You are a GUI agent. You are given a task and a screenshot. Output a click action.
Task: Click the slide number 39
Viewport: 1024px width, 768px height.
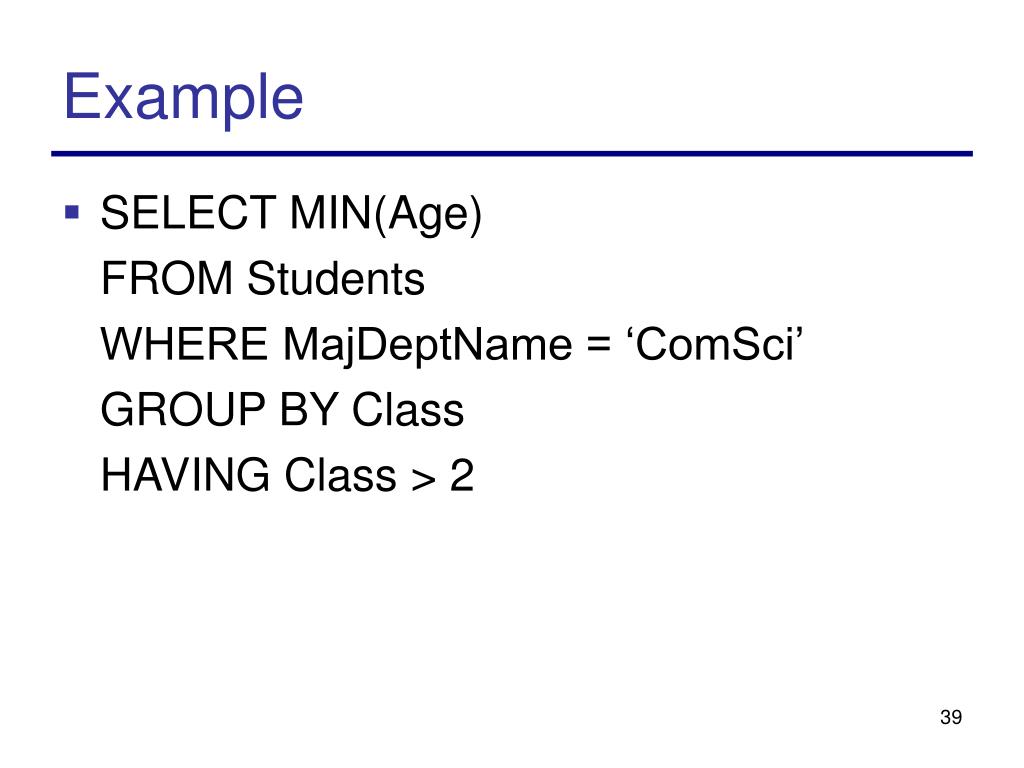pyautogui.click(x=951, y=717)
